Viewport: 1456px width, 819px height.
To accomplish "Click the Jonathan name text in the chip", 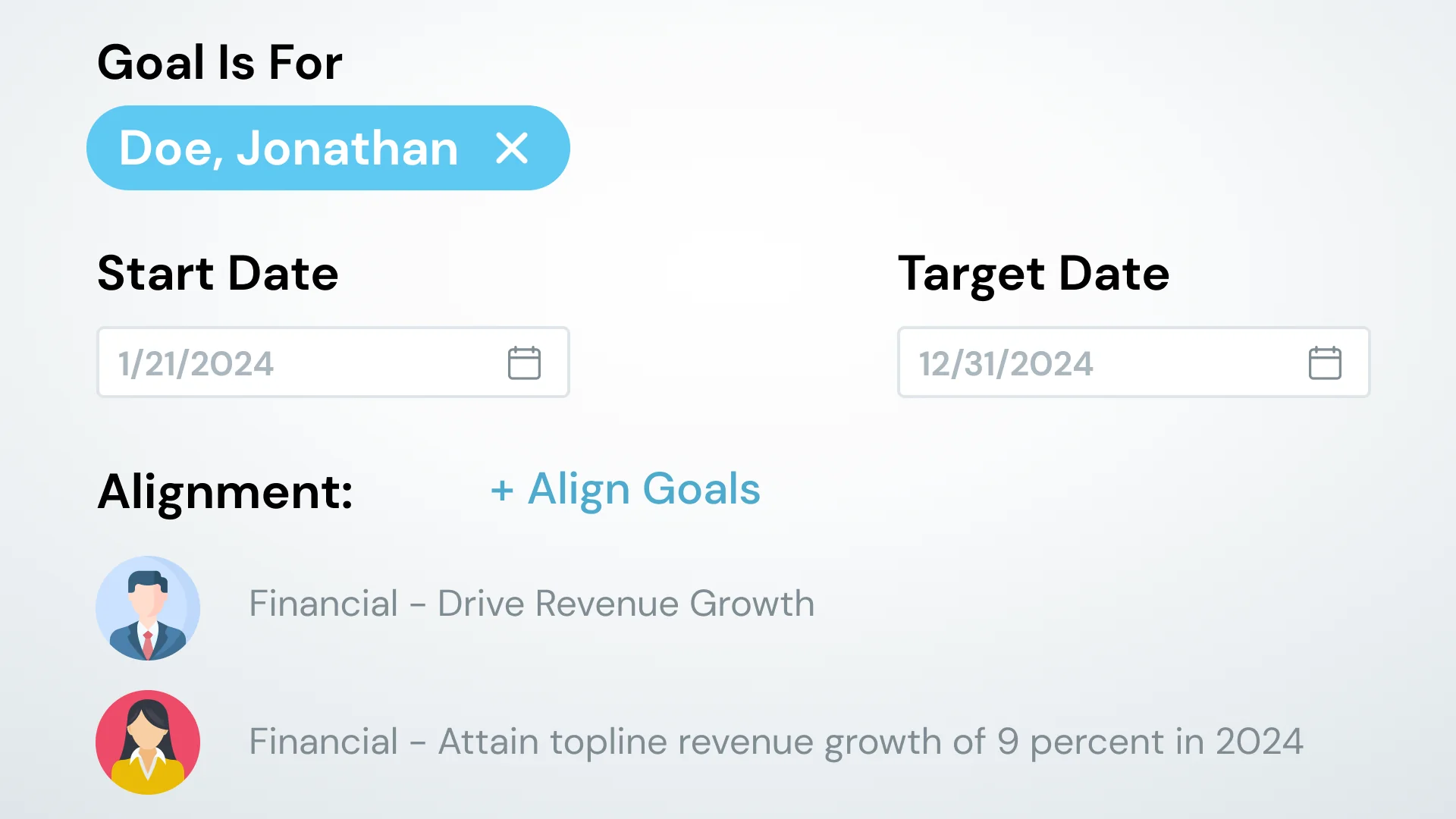I will click(347, 148).
